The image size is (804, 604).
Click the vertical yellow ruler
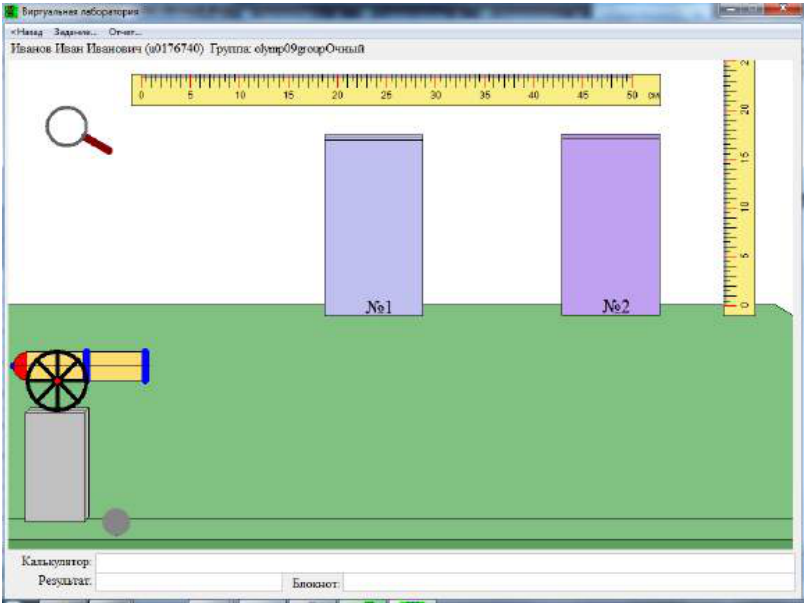tap(739, 187)
